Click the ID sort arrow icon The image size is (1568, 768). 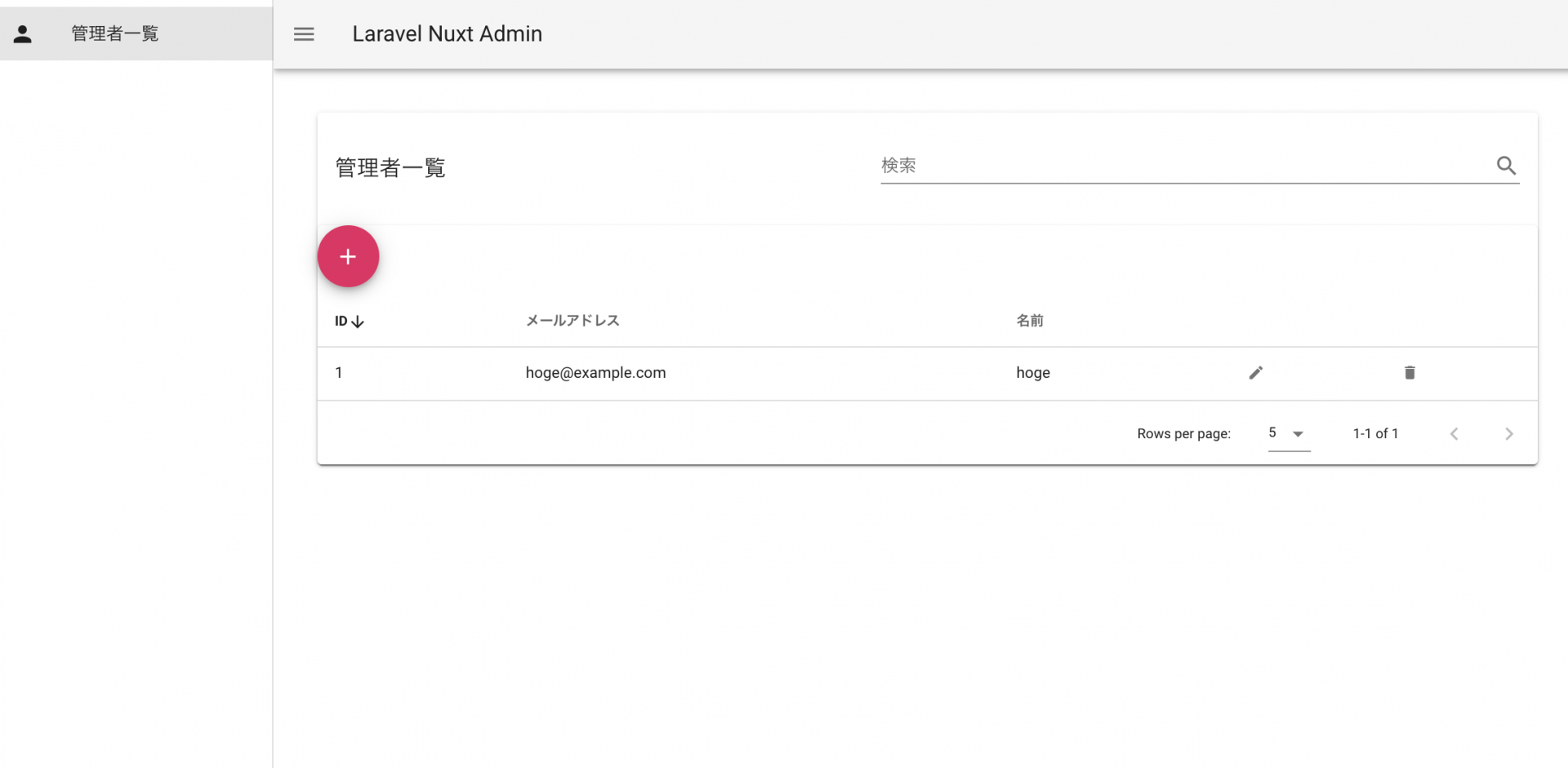click(358, 322)
